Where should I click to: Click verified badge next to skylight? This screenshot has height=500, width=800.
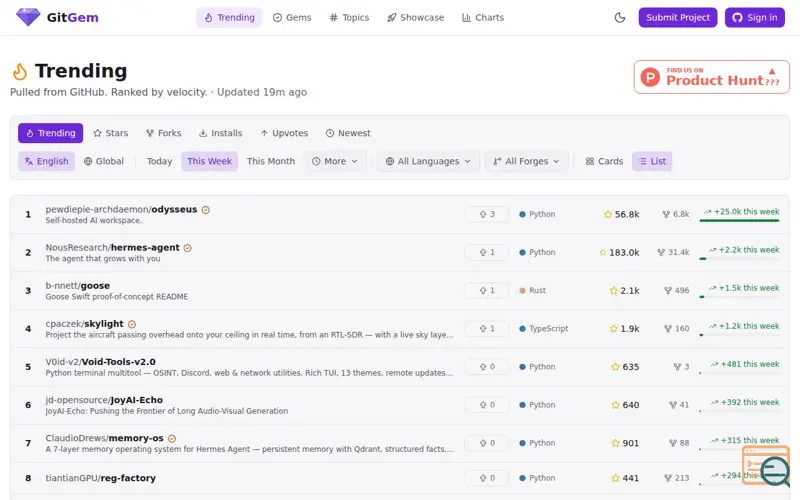pyautogui.click(x=132, y=324)
